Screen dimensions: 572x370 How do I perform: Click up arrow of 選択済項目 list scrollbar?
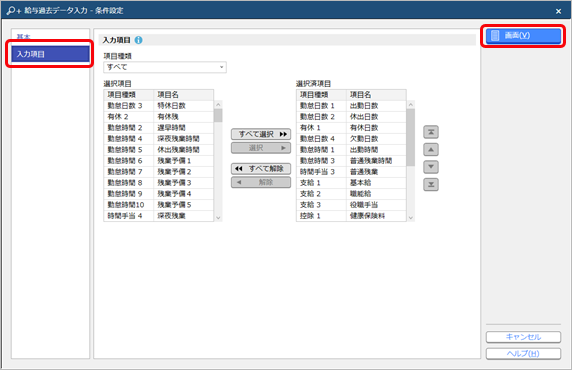[411, 105]
